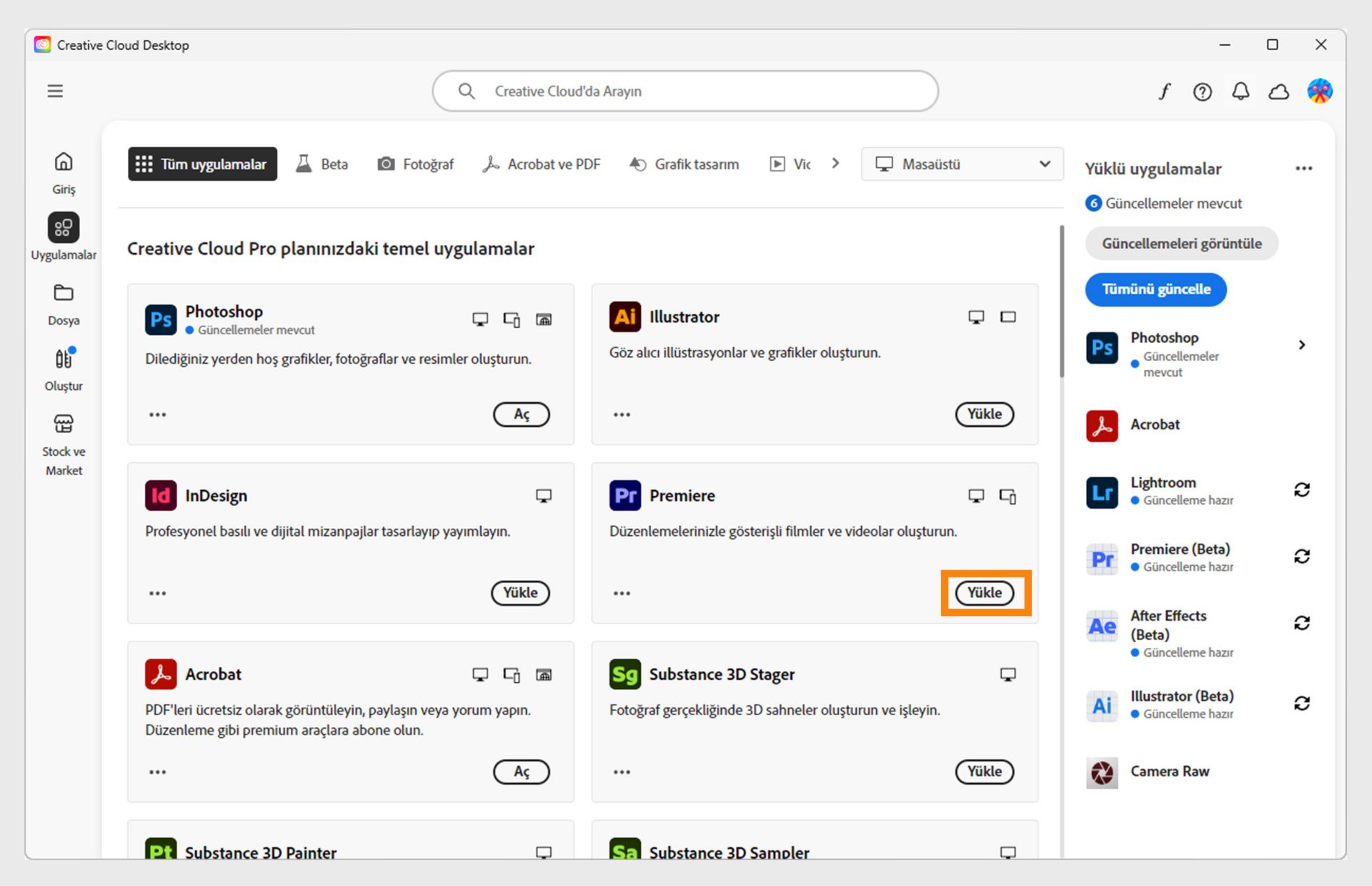Open more options on Premiere card
The height and width of the screenshot is (886, 1372).
pos(622,593)
